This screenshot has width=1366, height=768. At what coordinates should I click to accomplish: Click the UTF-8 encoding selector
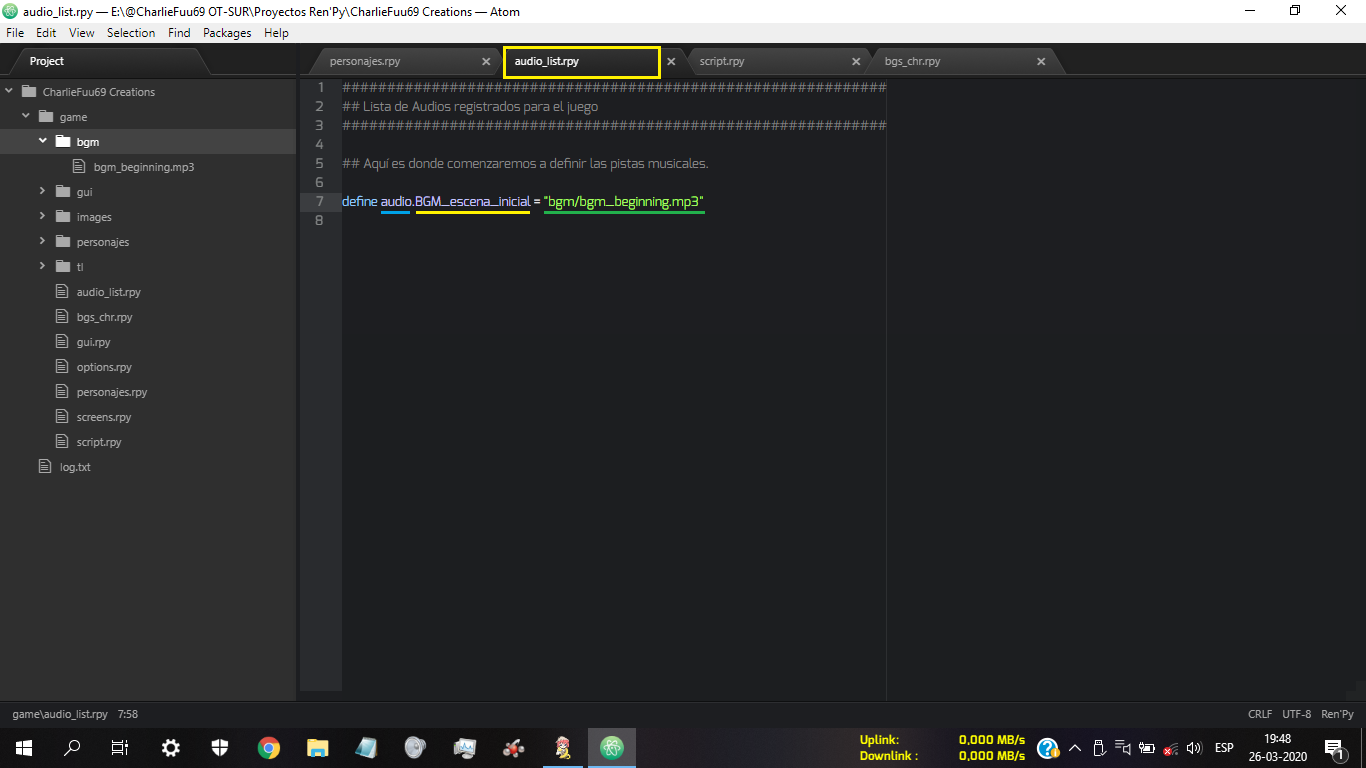1296,715
